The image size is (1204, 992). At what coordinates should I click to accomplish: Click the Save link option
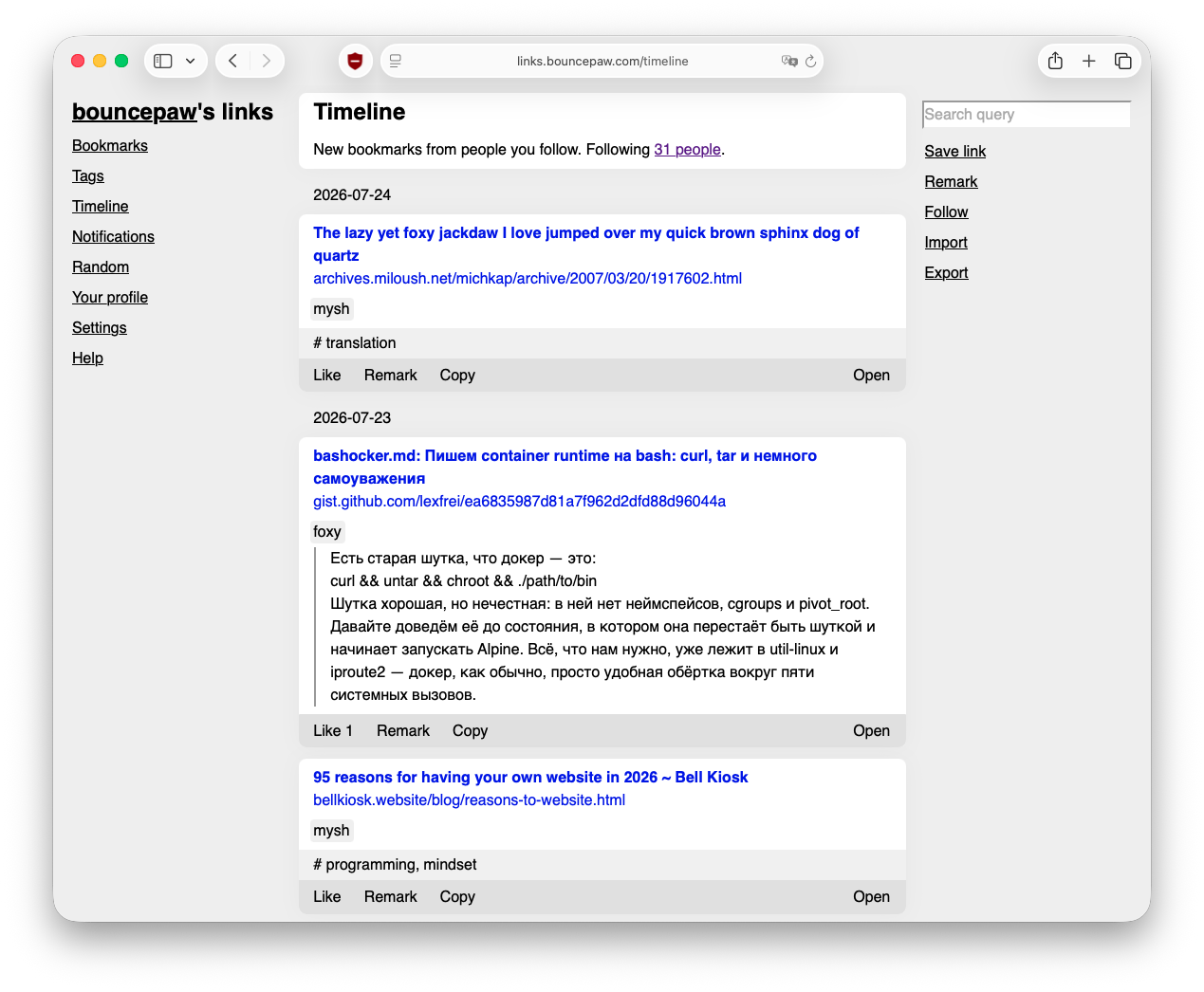pyautogui.click(x=955, y=151)
